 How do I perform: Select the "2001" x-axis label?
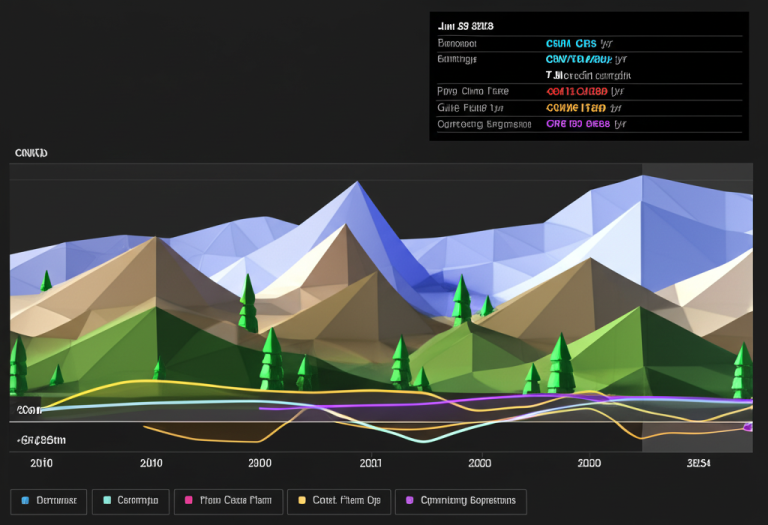371,463
